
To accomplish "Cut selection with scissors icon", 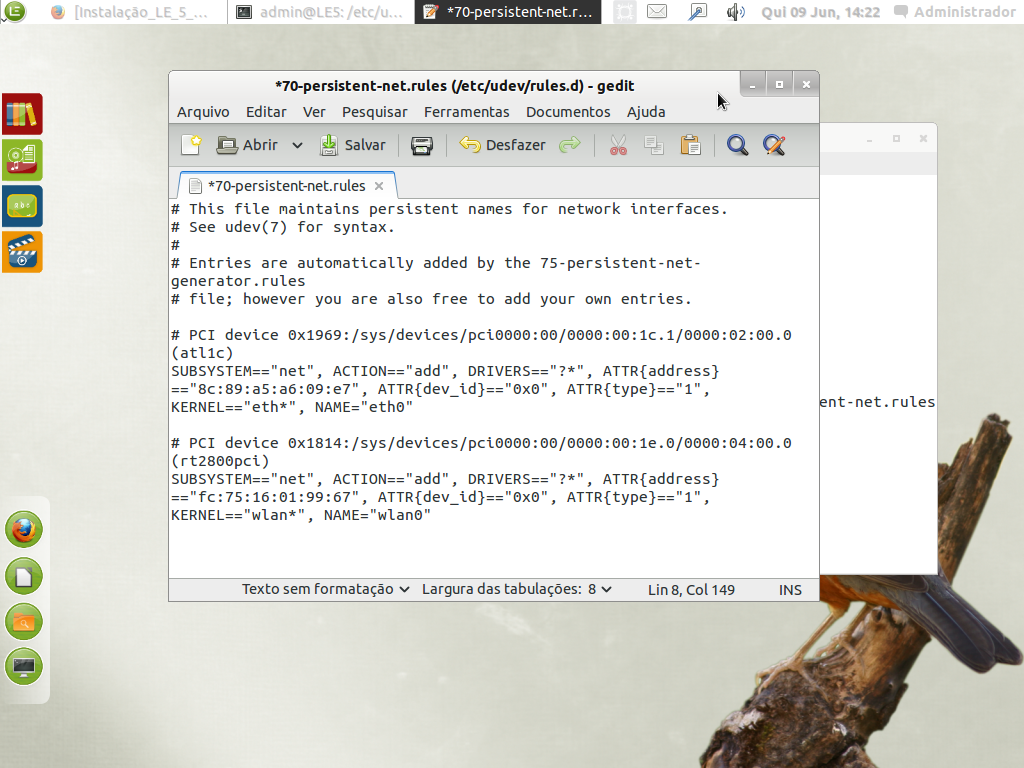I will [618, 145].
